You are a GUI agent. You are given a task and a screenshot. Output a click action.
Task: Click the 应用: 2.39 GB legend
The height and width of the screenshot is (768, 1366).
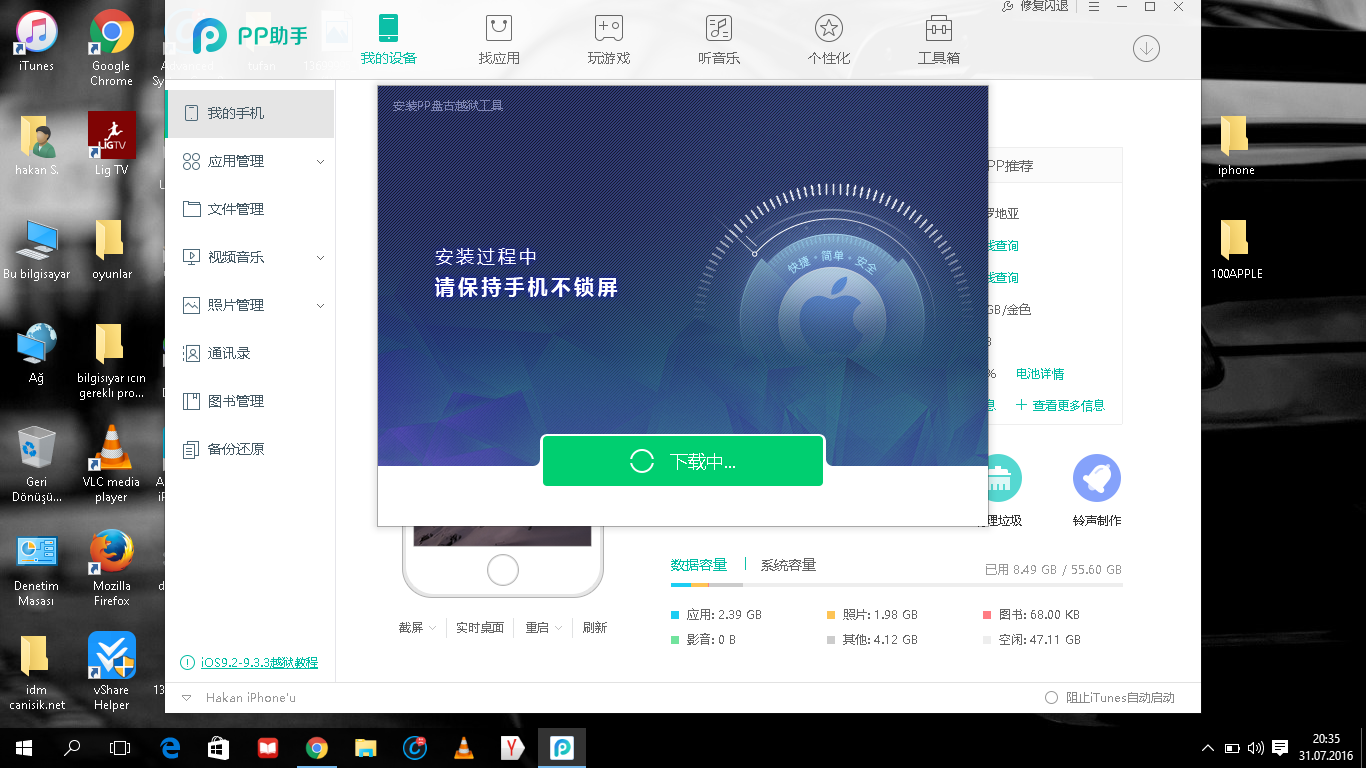717,615
